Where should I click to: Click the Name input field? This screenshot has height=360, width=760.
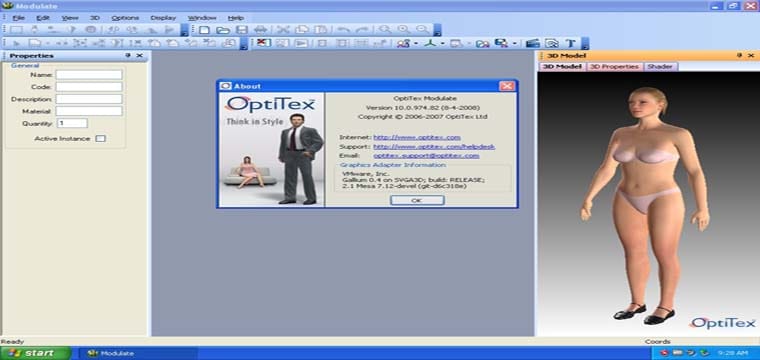point(89,75)
